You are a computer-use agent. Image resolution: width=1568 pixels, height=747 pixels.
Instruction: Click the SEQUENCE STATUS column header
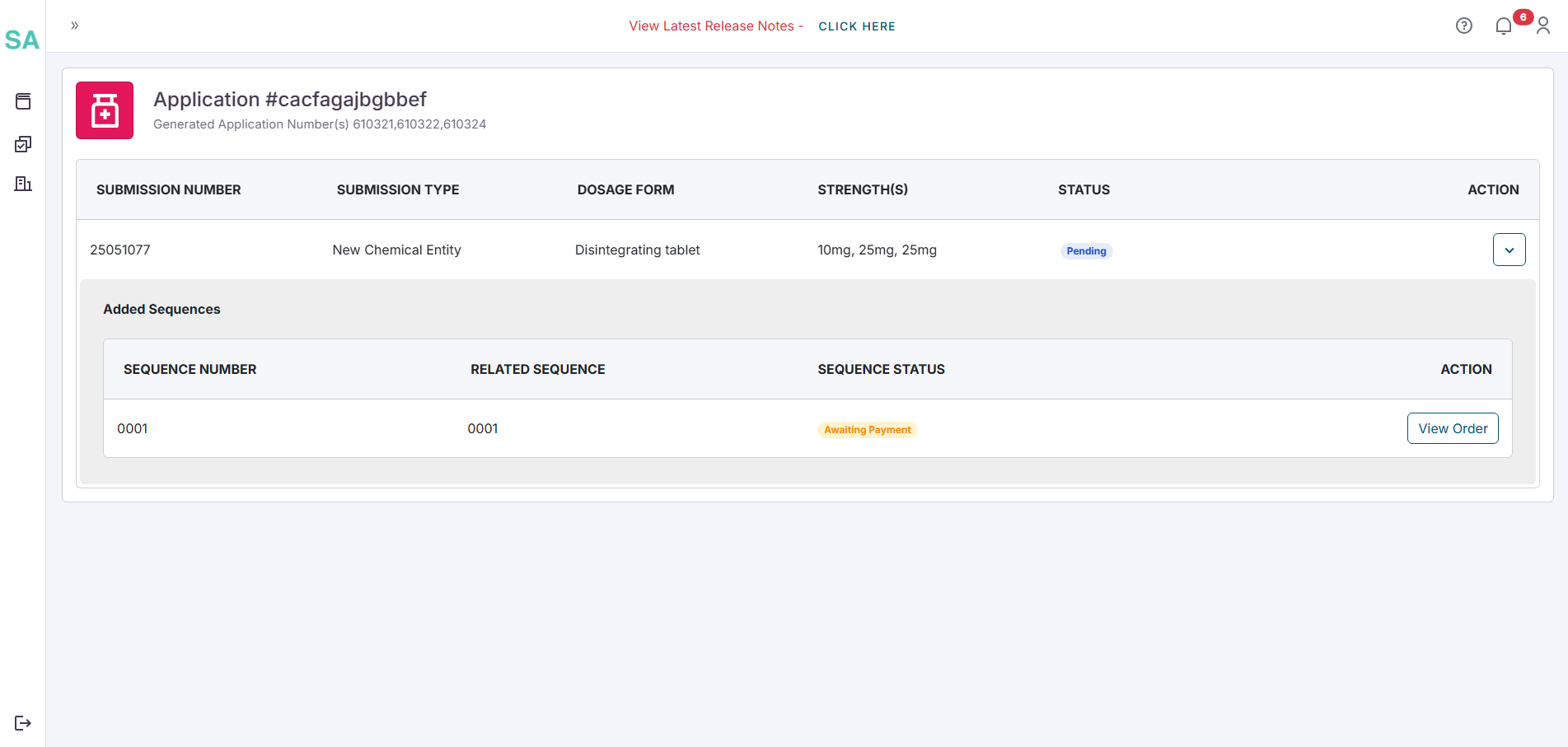[x=881, y=369]
